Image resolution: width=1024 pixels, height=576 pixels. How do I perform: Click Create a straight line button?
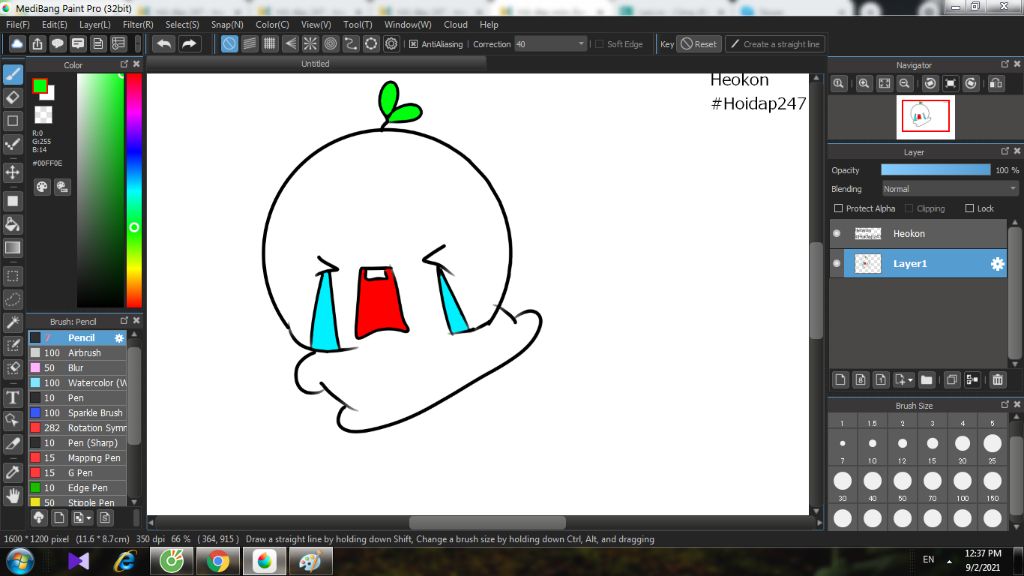[x=775, y=44]
